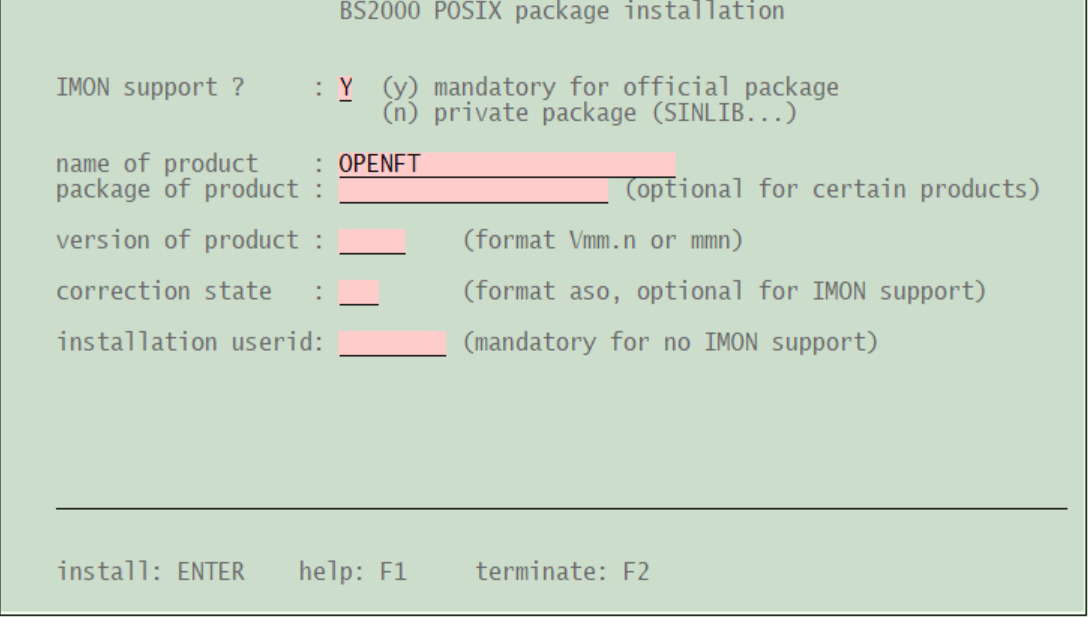
Task: Click the version of product input field
Action: 372,241
